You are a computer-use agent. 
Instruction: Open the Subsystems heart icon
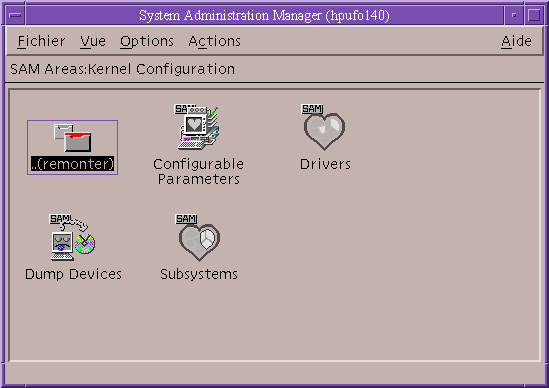pos(199,238)
